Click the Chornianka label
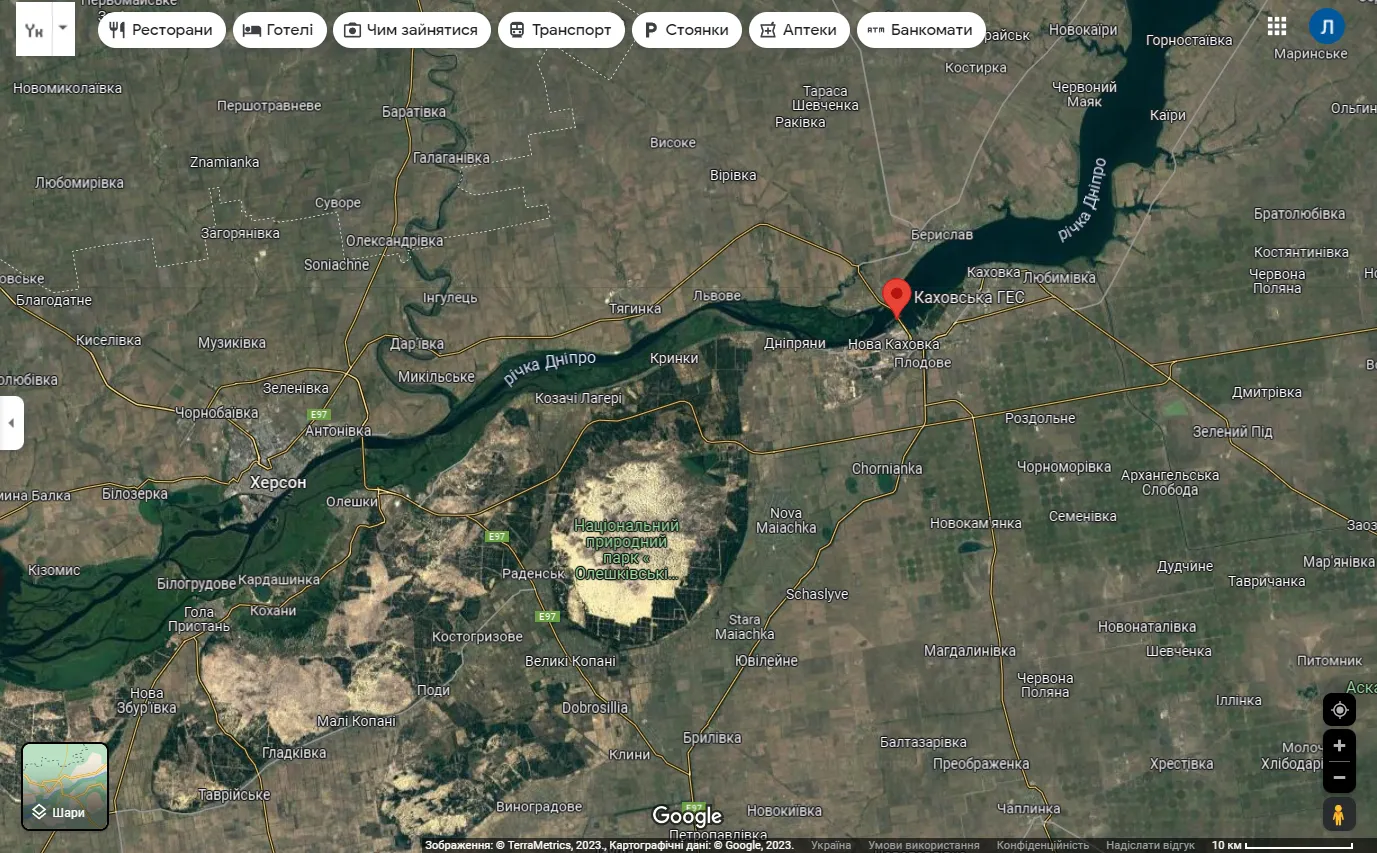Screen dimensions: 1377x853 [887, 468]
